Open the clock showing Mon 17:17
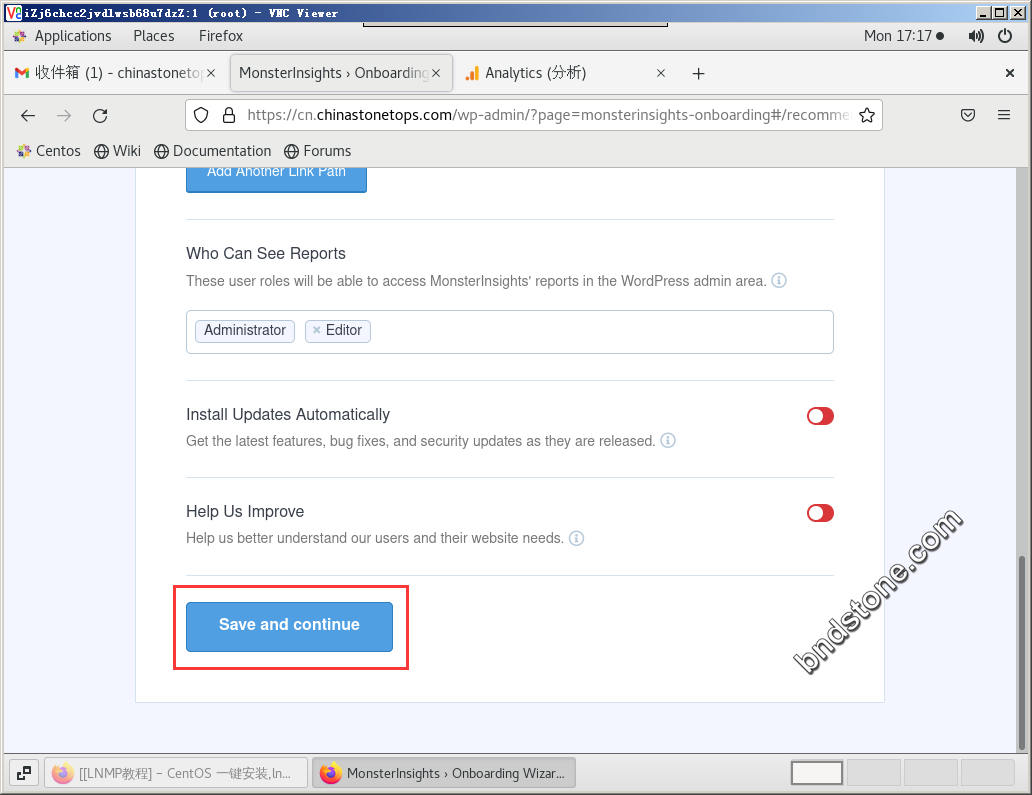1032x795 pixels. [x=904, y=36]
